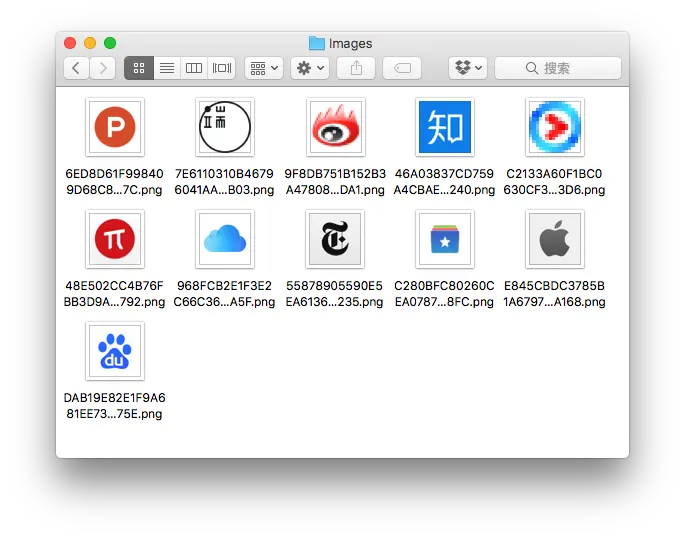The width and height of the screenshot is (685, 538).
Task: Select the Weibo eye logo thumbnail
Action: pyautogui.click(x=336, y=127)
